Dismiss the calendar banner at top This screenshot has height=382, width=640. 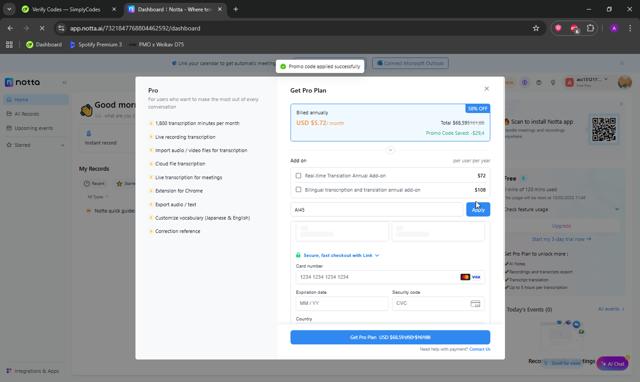pyautogui.click(x=622, y=63)
